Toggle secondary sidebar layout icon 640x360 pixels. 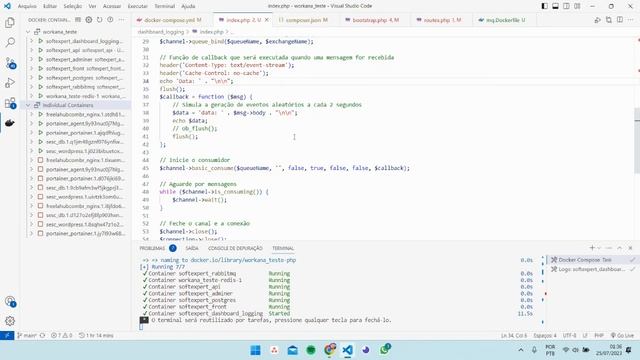tap(567, 6)
